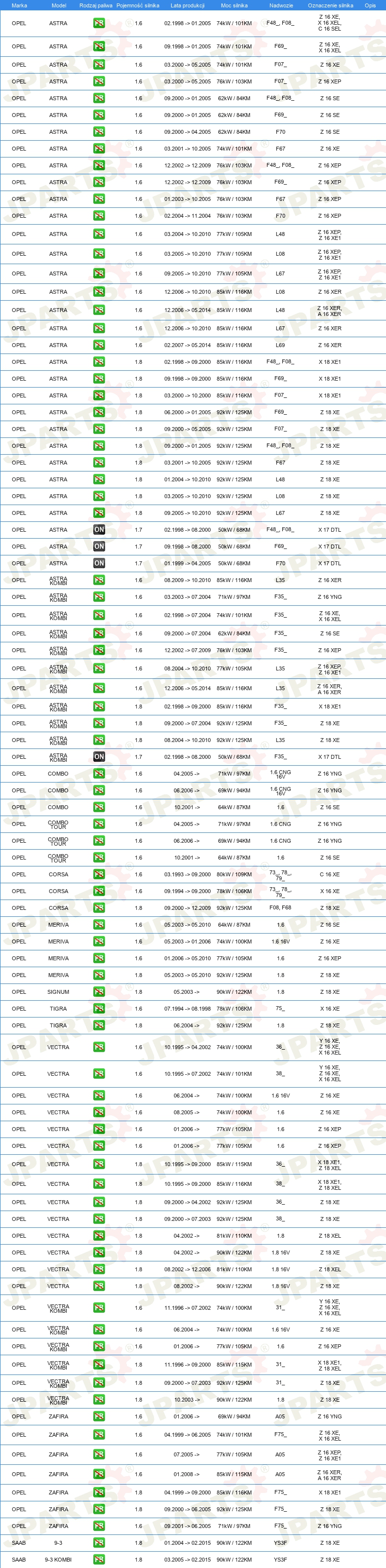
Task: Click ON fuel icon in ASTRA F69_ X 17 DTL row
Action: [99, 546]
